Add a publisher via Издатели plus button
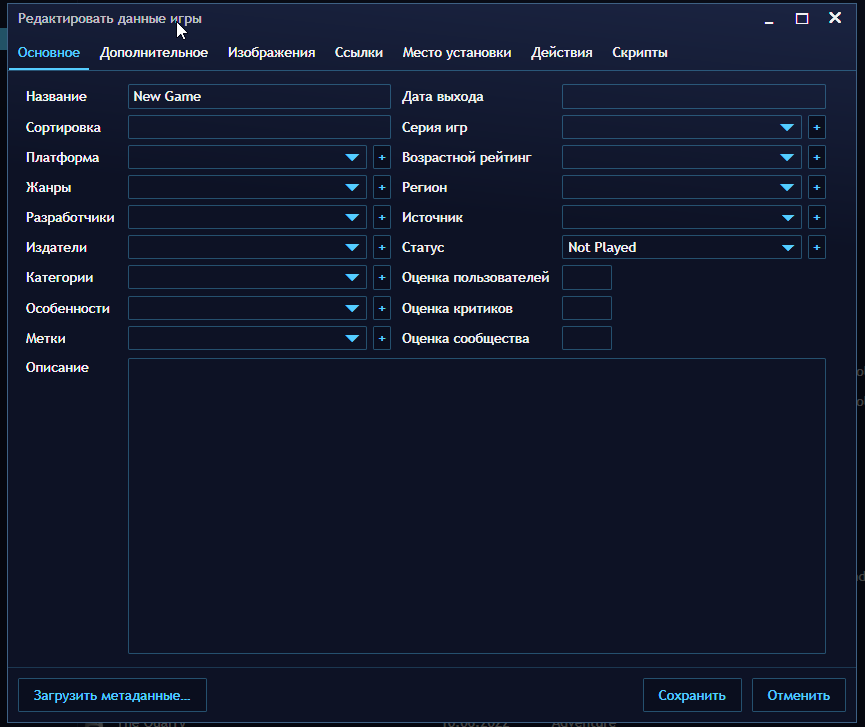Screen dimensions: 865x727 pos(381,247)
